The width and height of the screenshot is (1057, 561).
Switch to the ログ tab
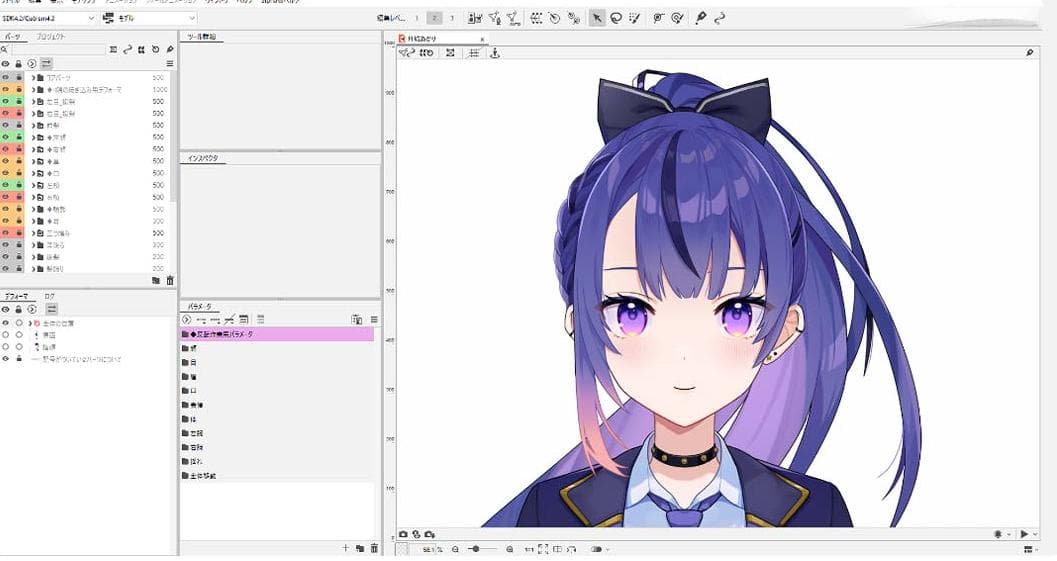pos(49,296)
